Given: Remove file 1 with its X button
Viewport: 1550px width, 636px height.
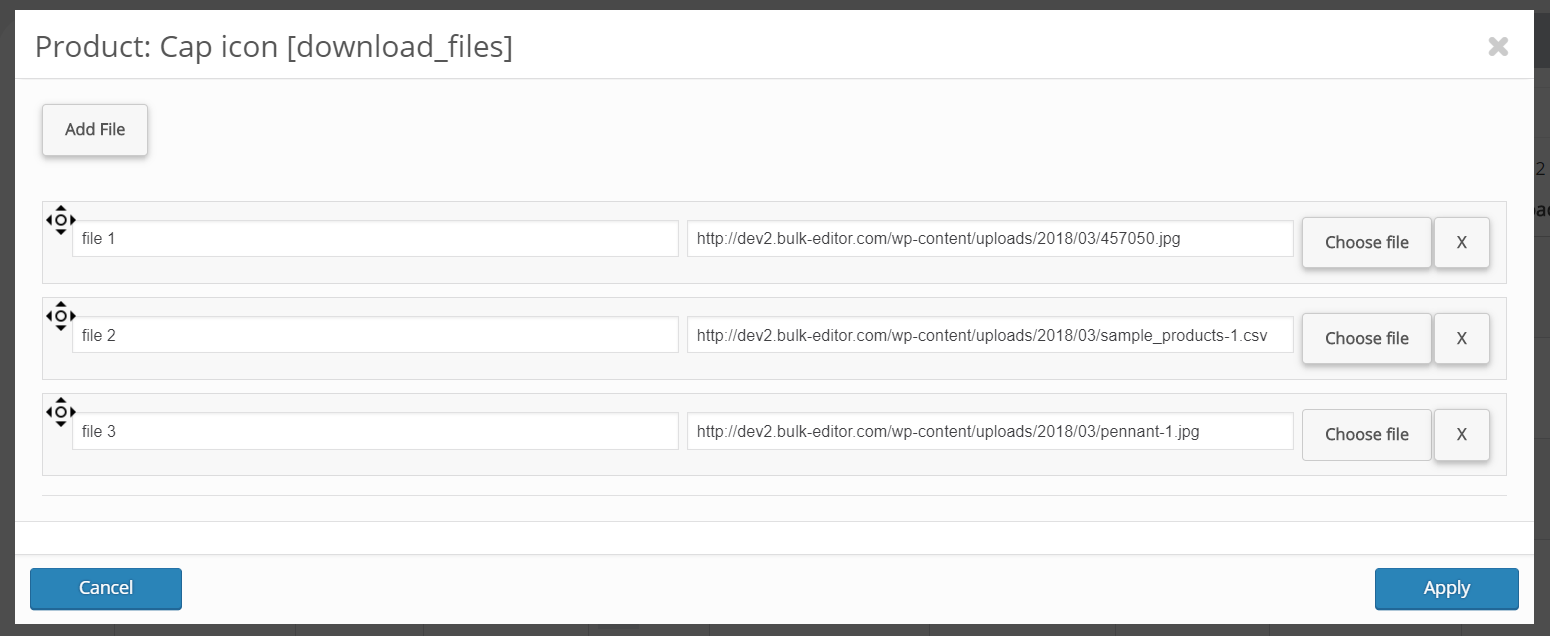Looking at the screenshot, I should (x=1461, y=243).
